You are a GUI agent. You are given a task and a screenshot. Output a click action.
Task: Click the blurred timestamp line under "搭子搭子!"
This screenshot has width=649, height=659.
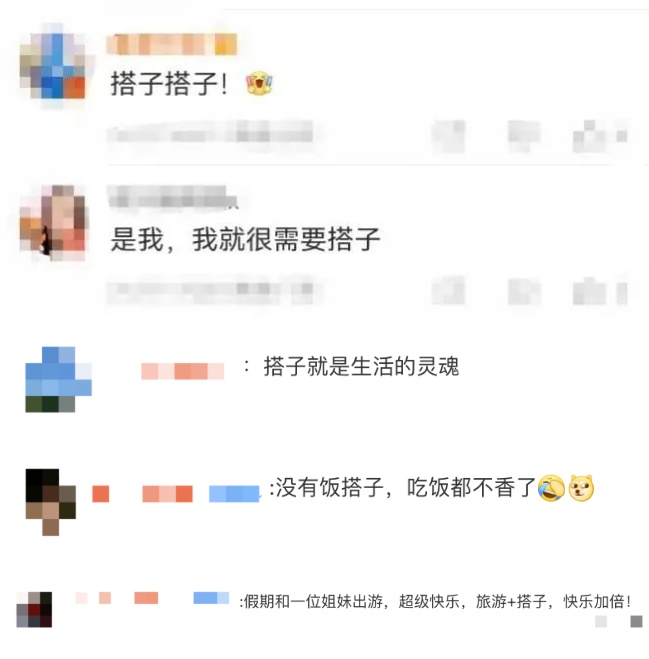[x=210, y=134]
